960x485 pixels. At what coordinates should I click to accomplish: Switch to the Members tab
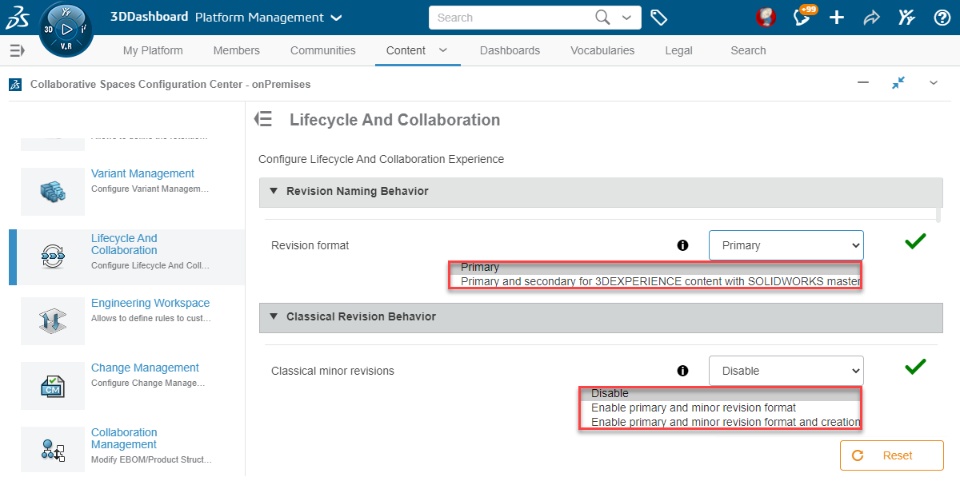click(x=236, y=50)
